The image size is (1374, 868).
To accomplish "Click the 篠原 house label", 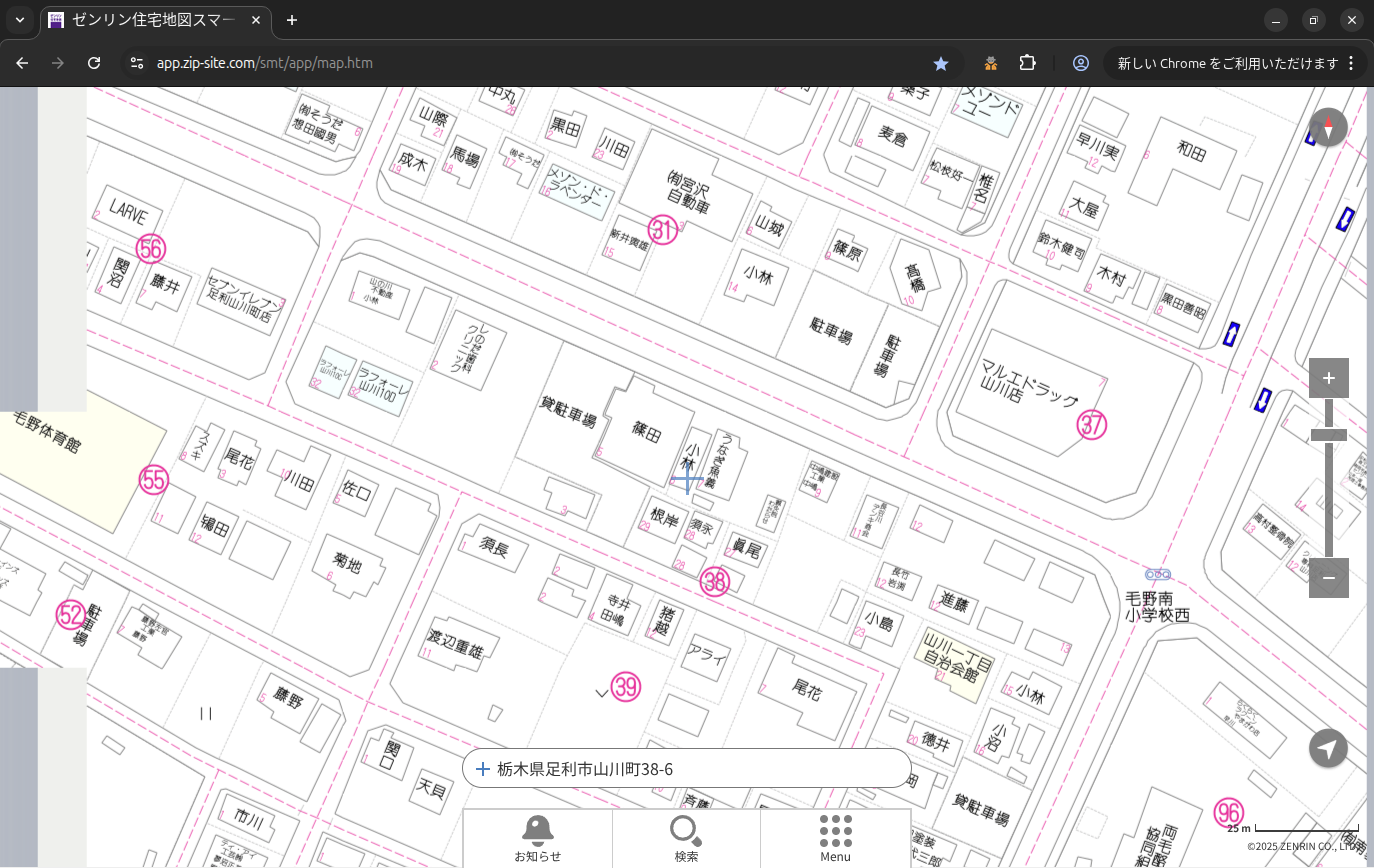I will pos(848,249).
